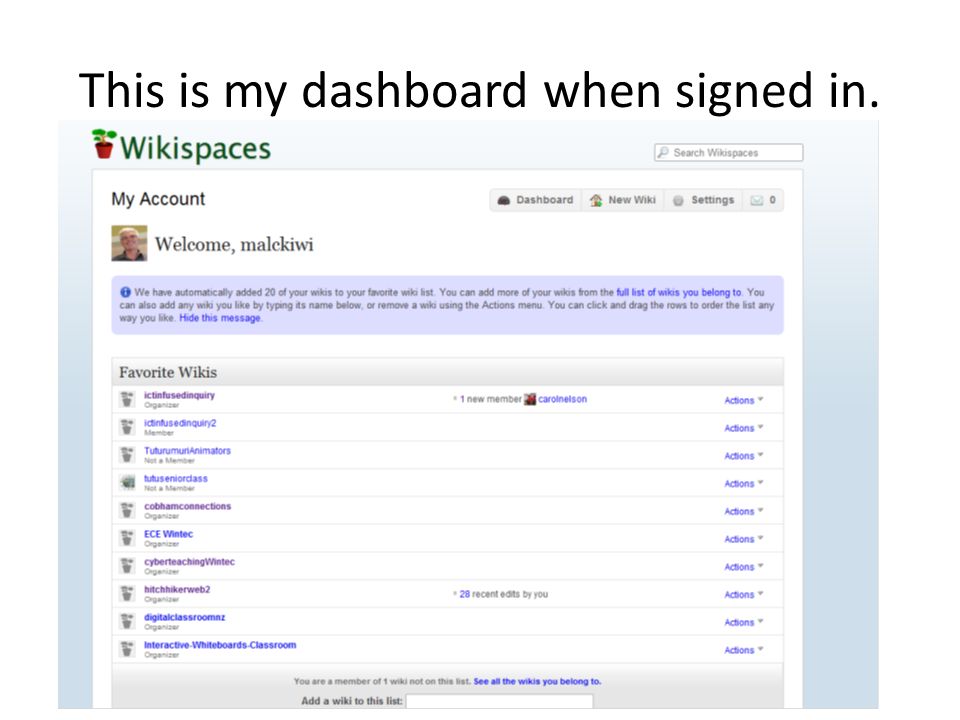This screenshot has height=720, width=960.
Task: Expand Actions menu for cobhamconnections
Action: [x=743, y=511]
